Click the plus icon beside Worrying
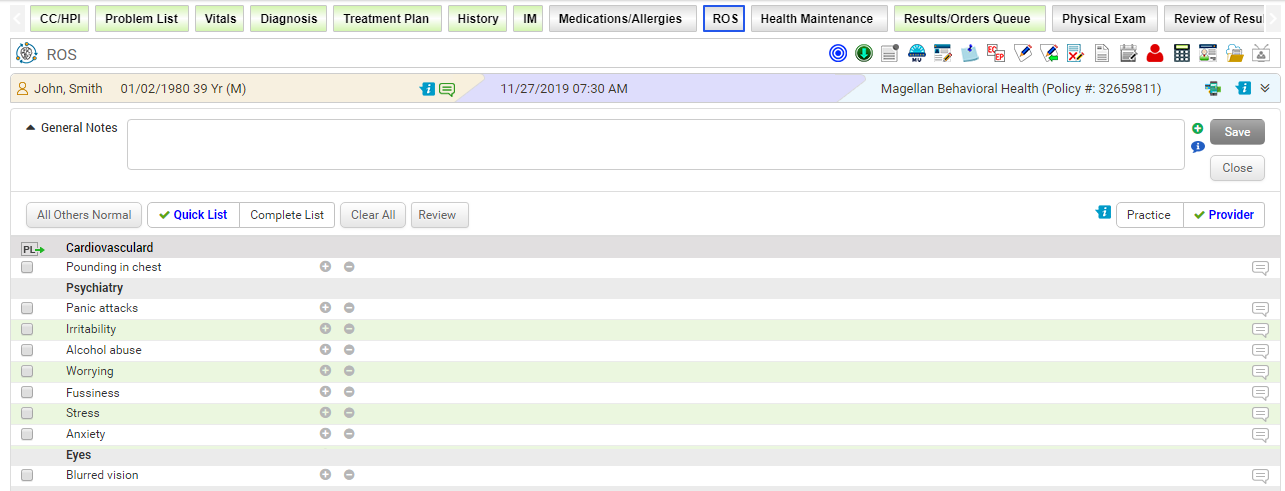The height and width of the screenshot is (491, 1285). [325, 371]
